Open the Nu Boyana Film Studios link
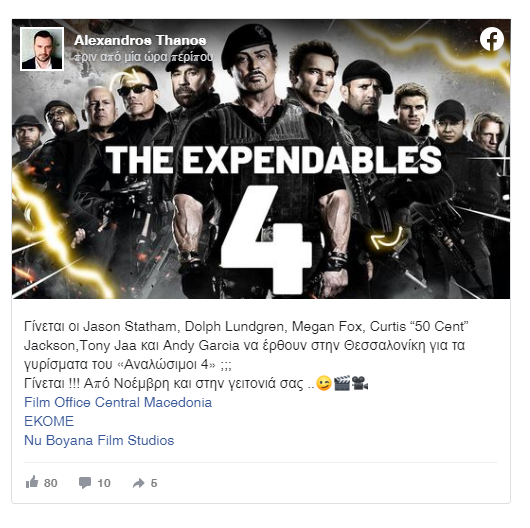This screenshot has width=530, height=528. (x=99, y=440)
